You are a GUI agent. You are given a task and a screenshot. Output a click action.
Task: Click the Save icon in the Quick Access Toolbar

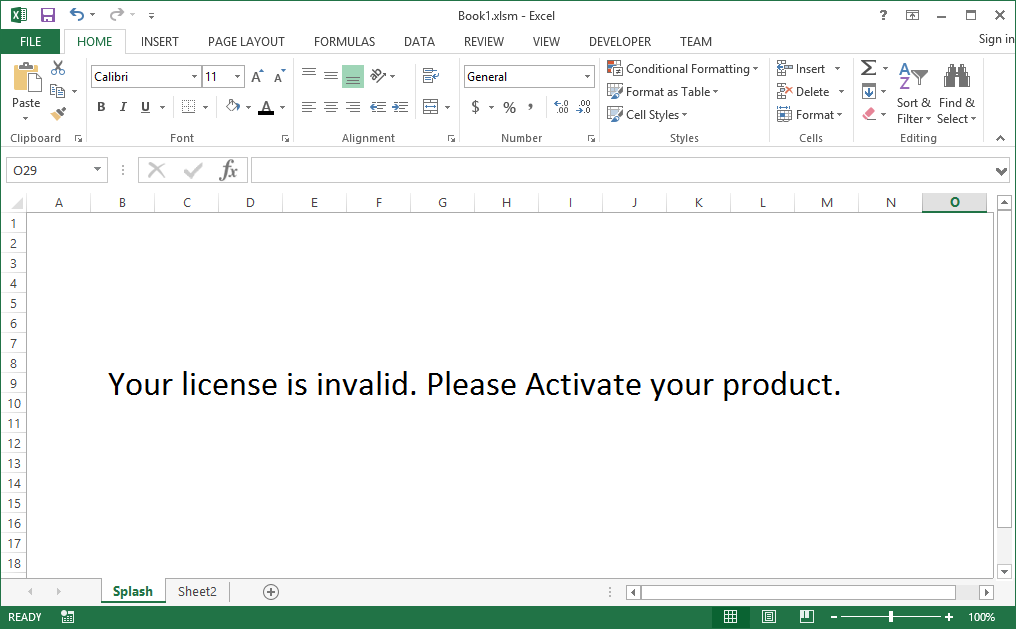point(48,15)
